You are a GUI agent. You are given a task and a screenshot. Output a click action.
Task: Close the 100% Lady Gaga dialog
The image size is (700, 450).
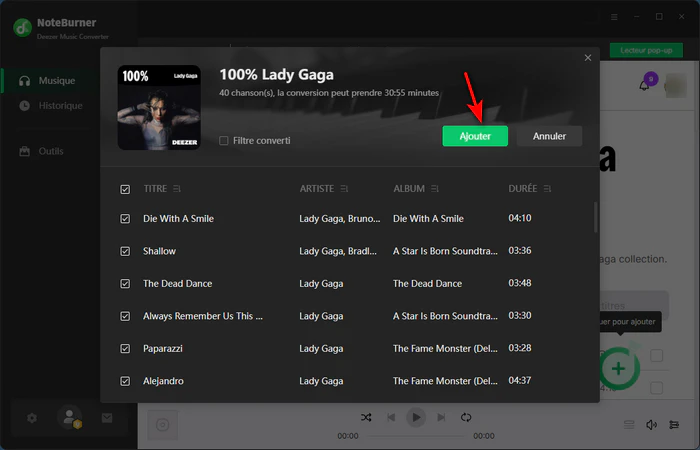click(x=588, y=58)
